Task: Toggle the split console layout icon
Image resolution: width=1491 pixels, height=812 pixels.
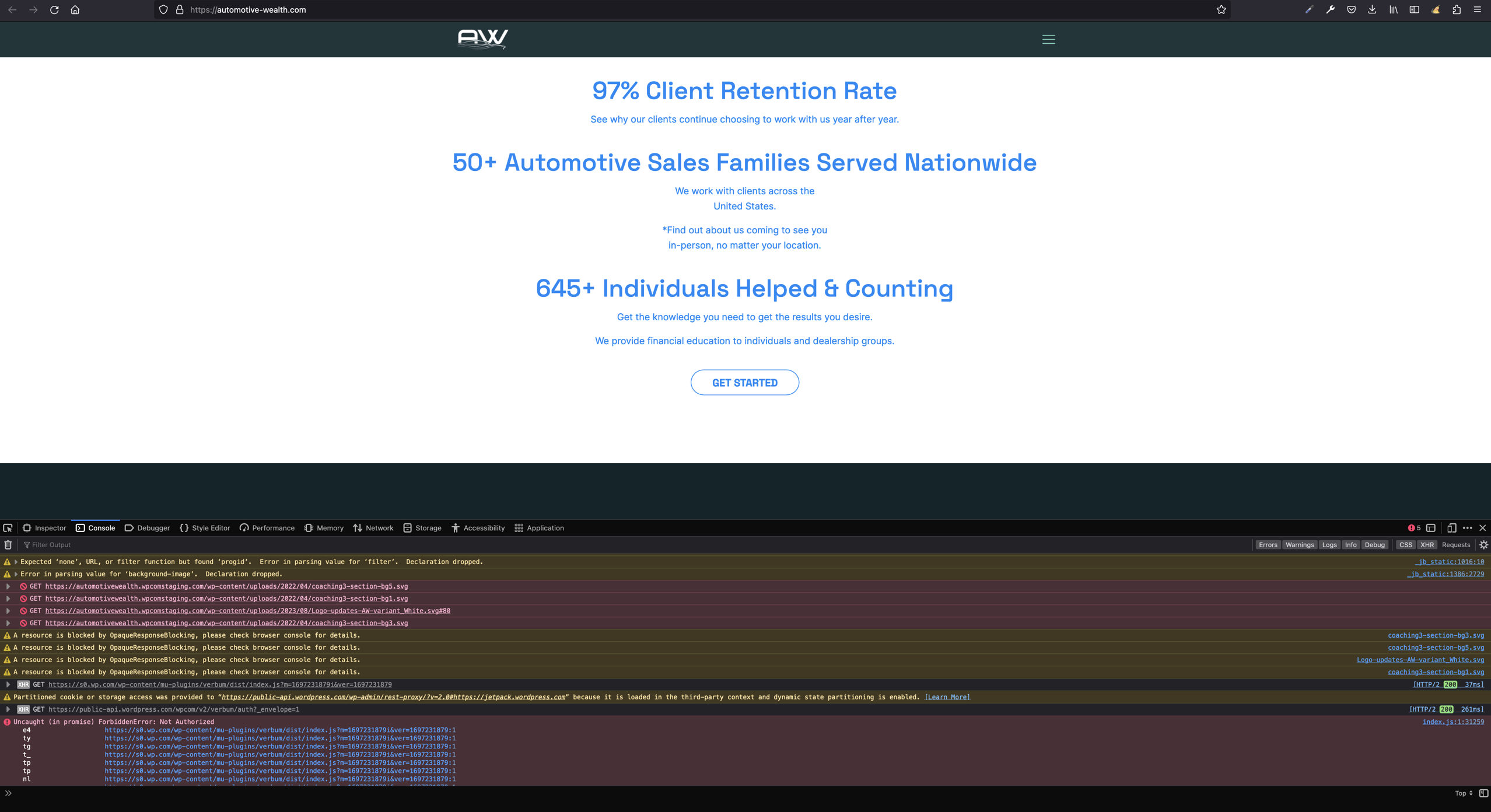Action: point(1430,528)
